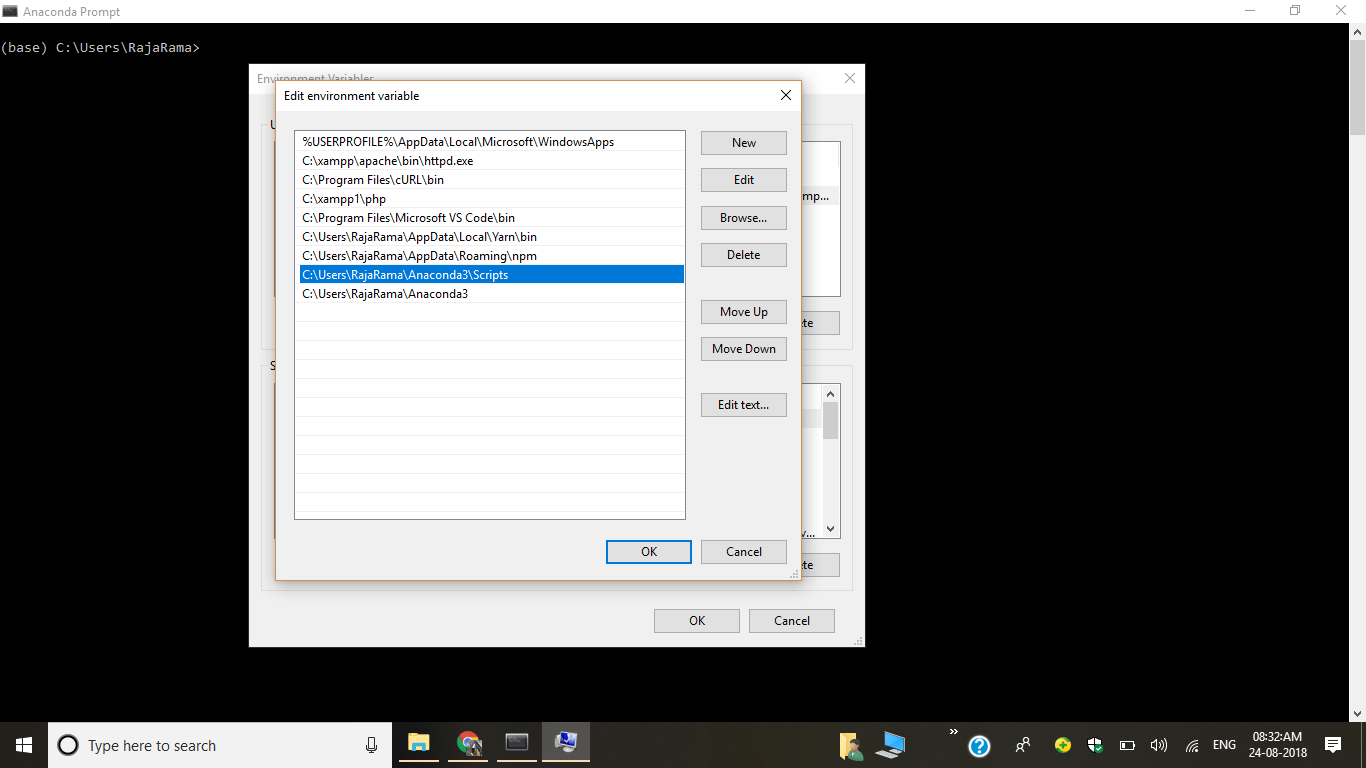This screenshot has width=1366, height=768.
Task: Switch to Anaconda Prompt taskbar icon
Action: click(517, 744)
